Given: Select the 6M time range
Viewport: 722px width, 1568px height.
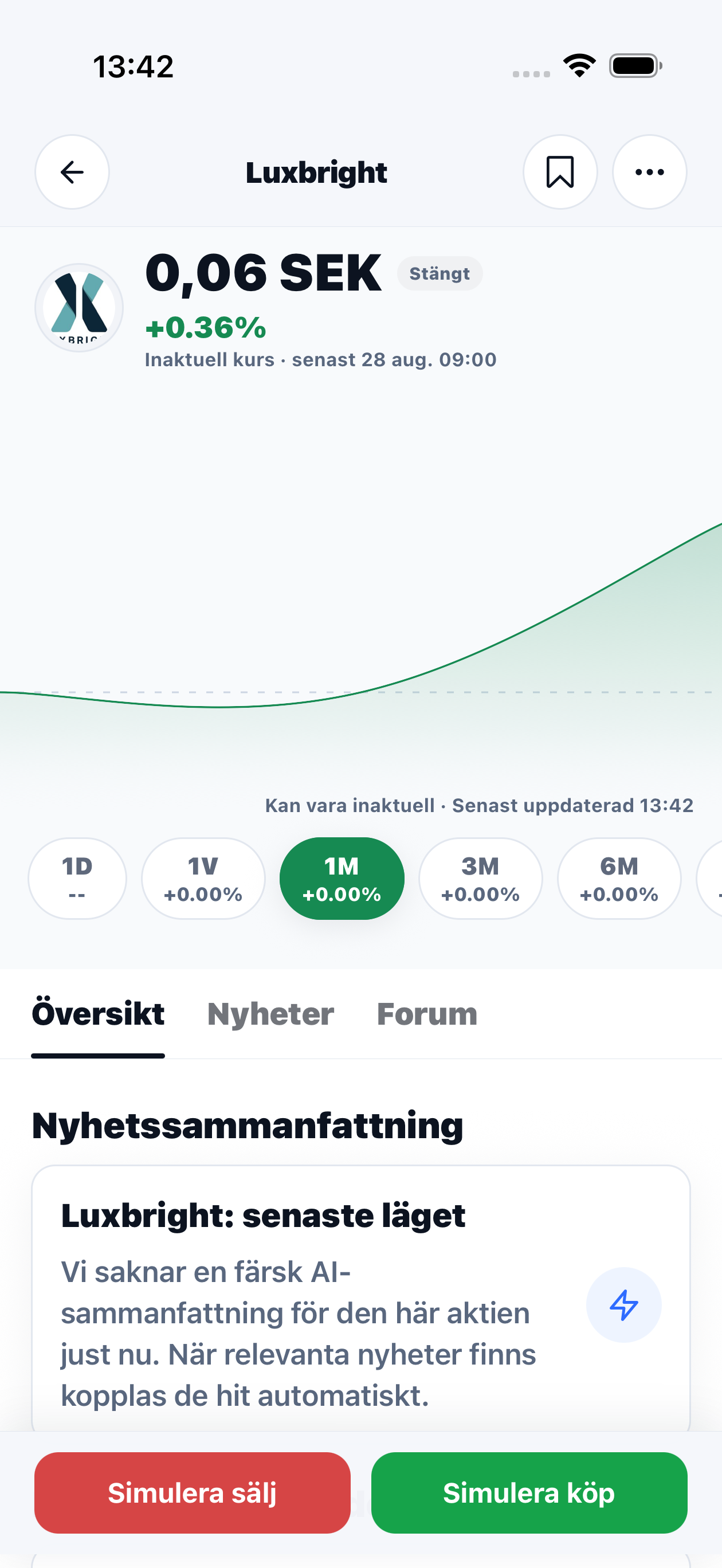Looking at the screenshot, I should (619, 879).
